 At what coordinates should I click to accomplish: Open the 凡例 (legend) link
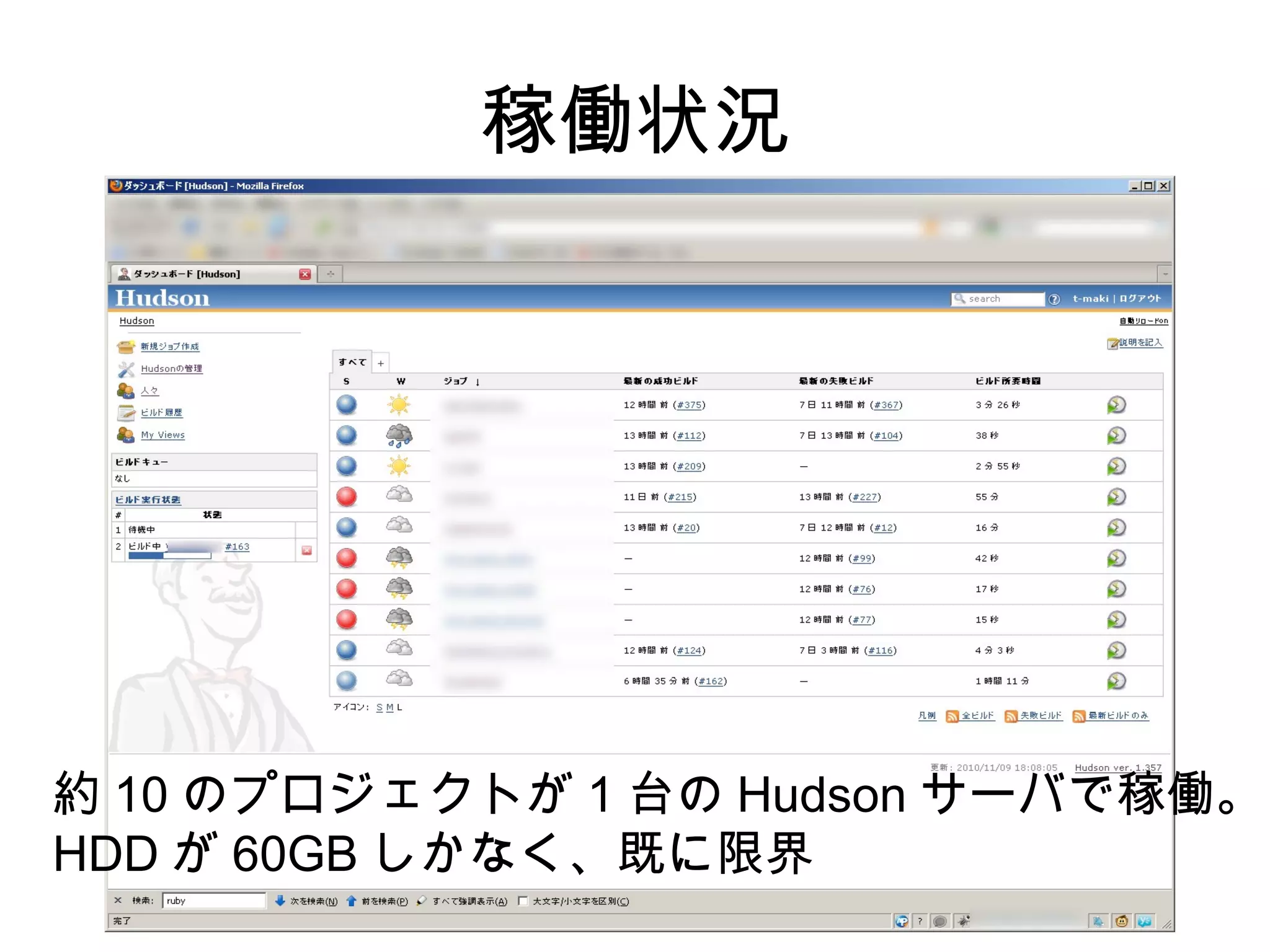[927, 716]
